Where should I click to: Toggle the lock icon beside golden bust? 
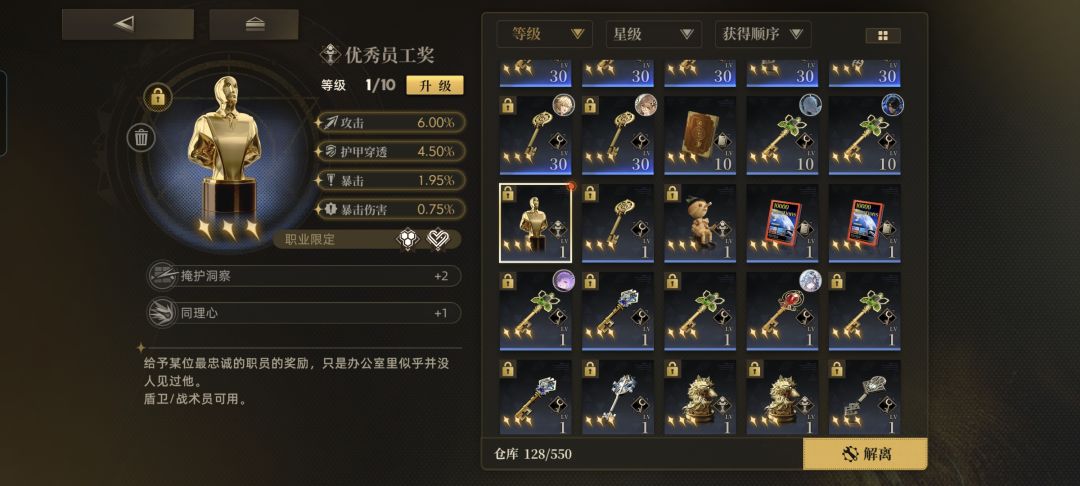[158, 97]
